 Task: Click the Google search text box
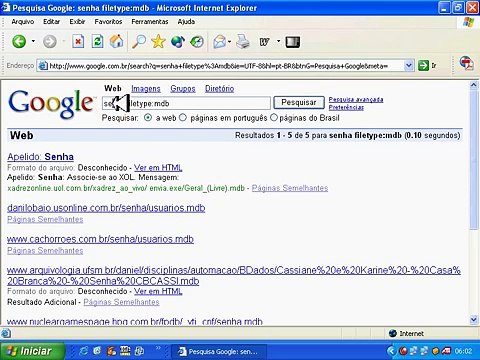(186, 103)
